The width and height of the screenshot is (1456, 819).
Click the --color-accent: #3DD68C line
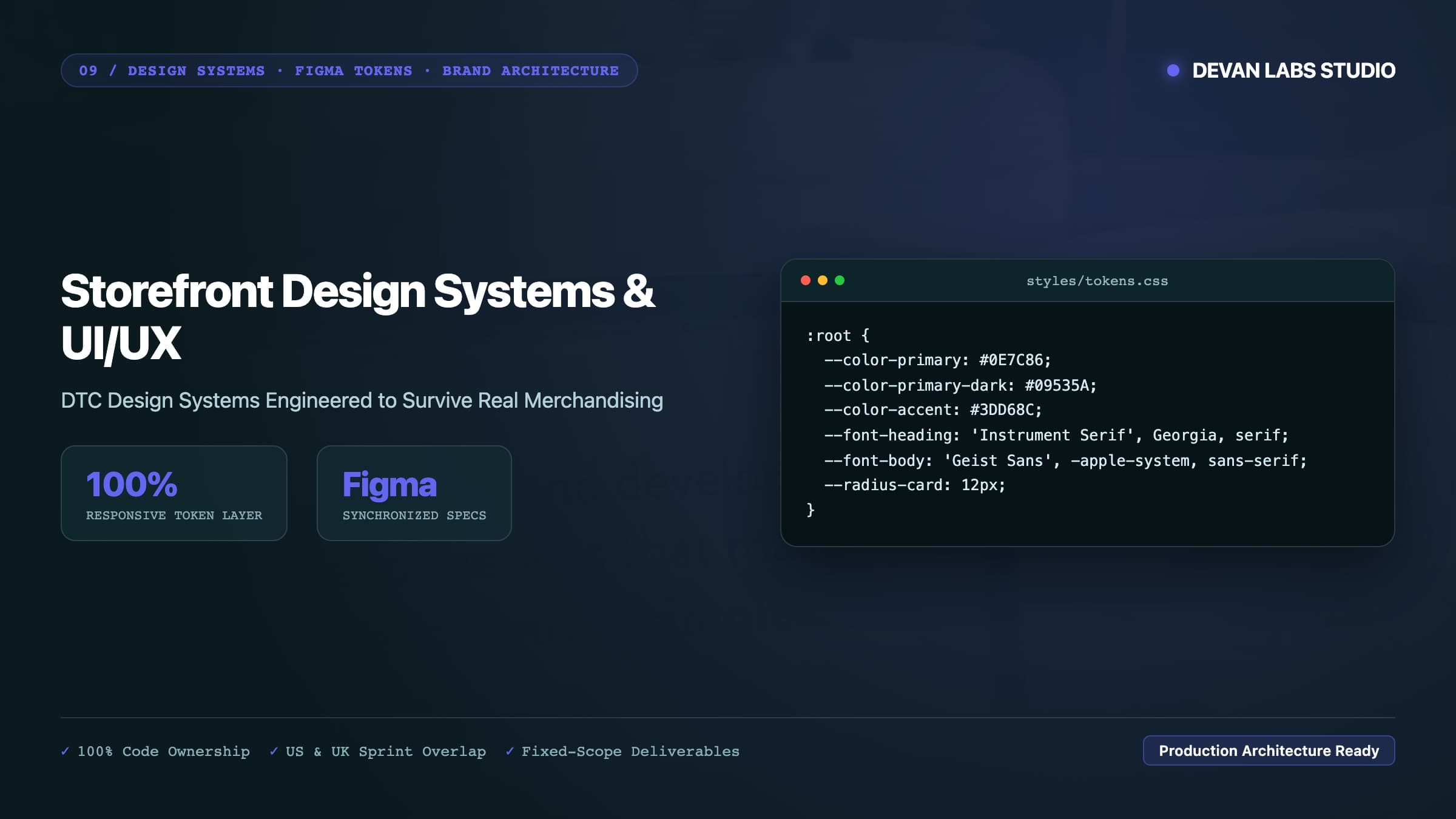(x=933, y=410)
